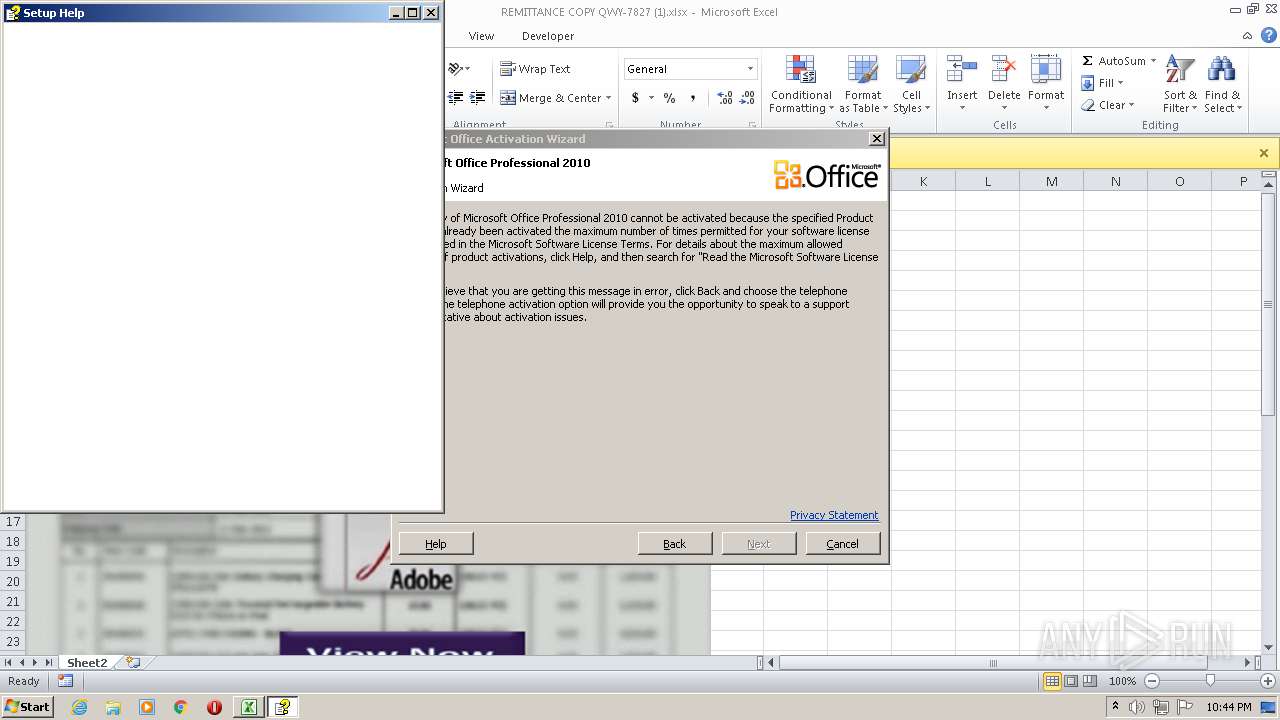Open the Number group dialog launcher
1280x720 pixels.
point(751,125)
